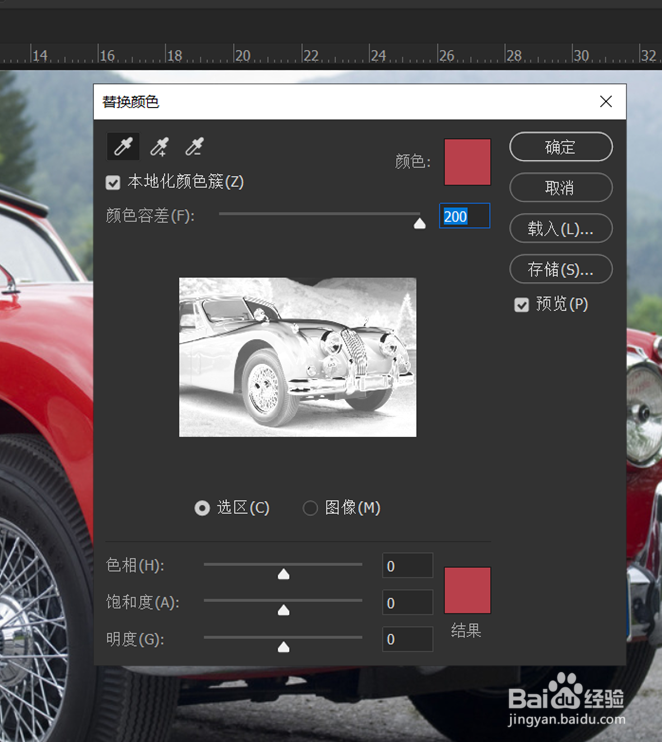Click ruler mark 20 on horizontal ruler
662x742 pixels.
click(x=243, y=56)
